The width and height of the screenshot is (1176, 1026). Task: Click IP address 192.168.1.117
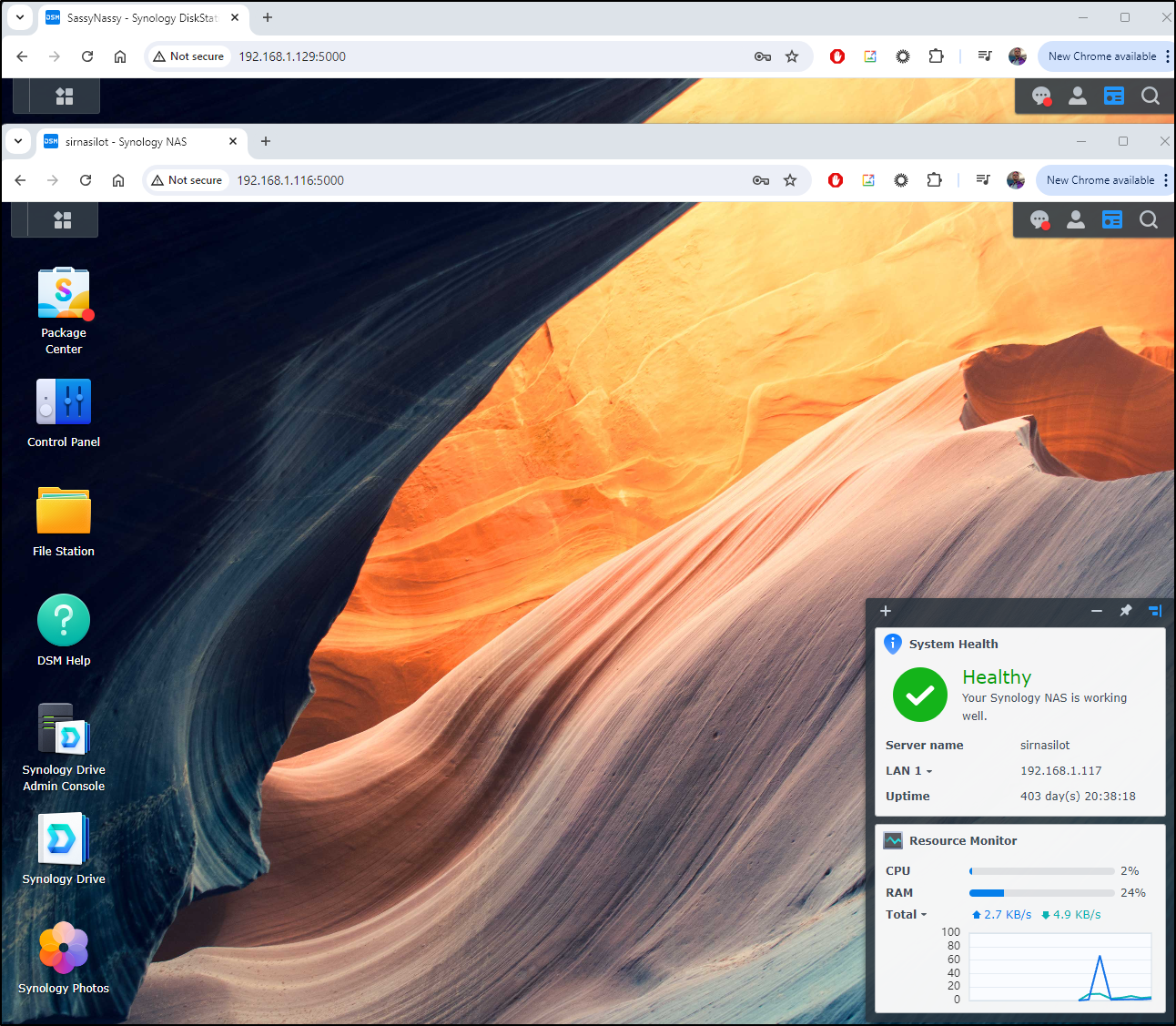[1061, 770]
